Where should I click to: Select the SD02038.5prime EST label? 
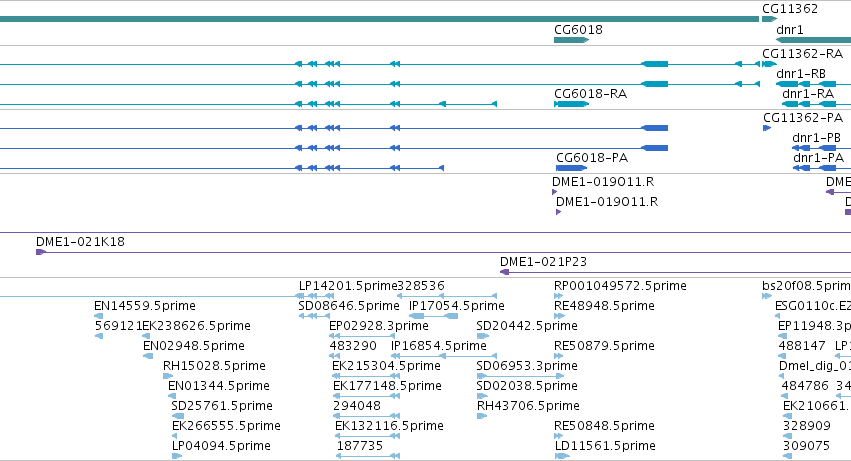527,387
